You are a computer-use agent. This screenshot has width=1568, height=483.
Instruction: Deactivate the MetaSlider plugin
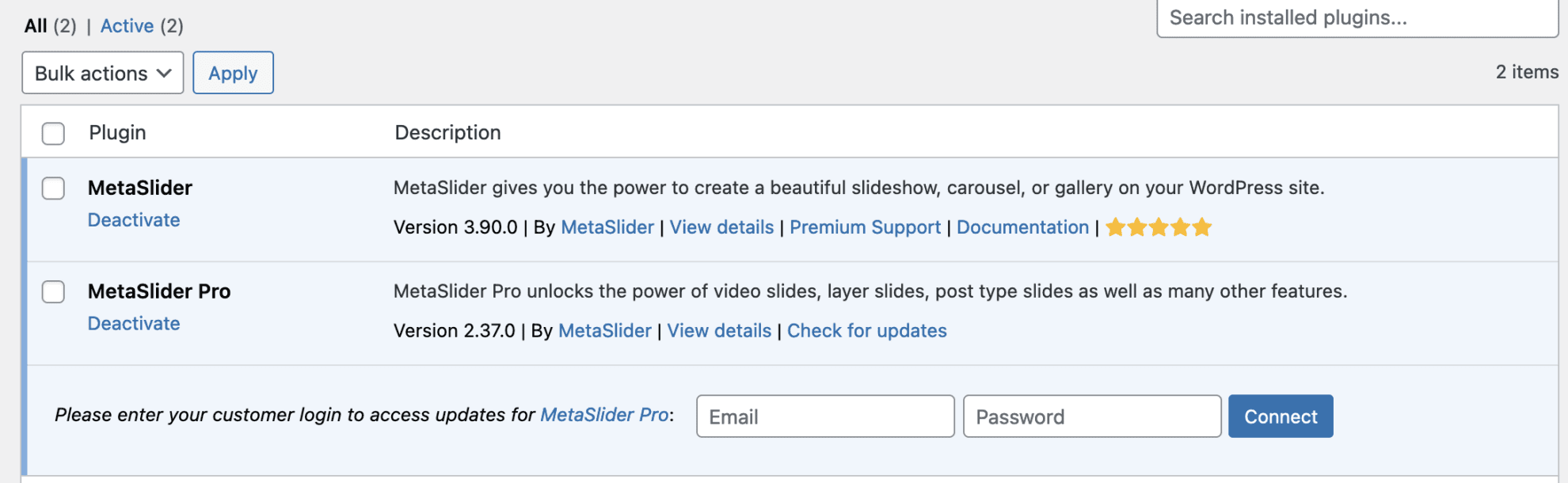[133, 220]
